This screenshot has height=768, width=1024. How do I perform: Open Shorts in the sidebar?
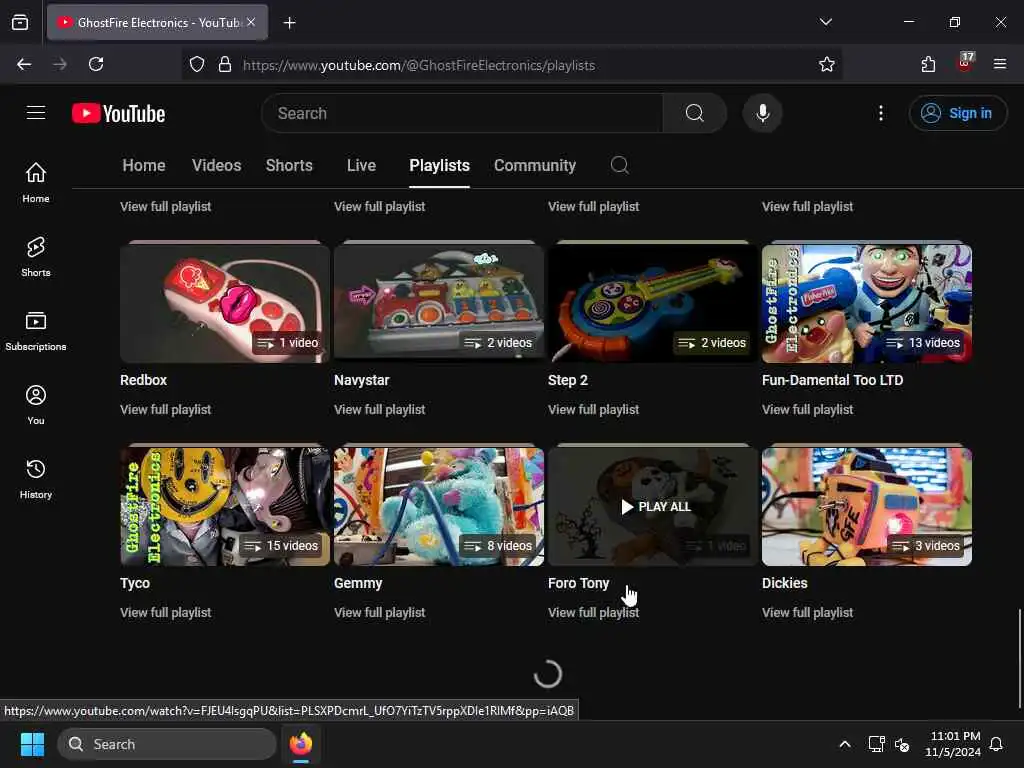[36, 257]
